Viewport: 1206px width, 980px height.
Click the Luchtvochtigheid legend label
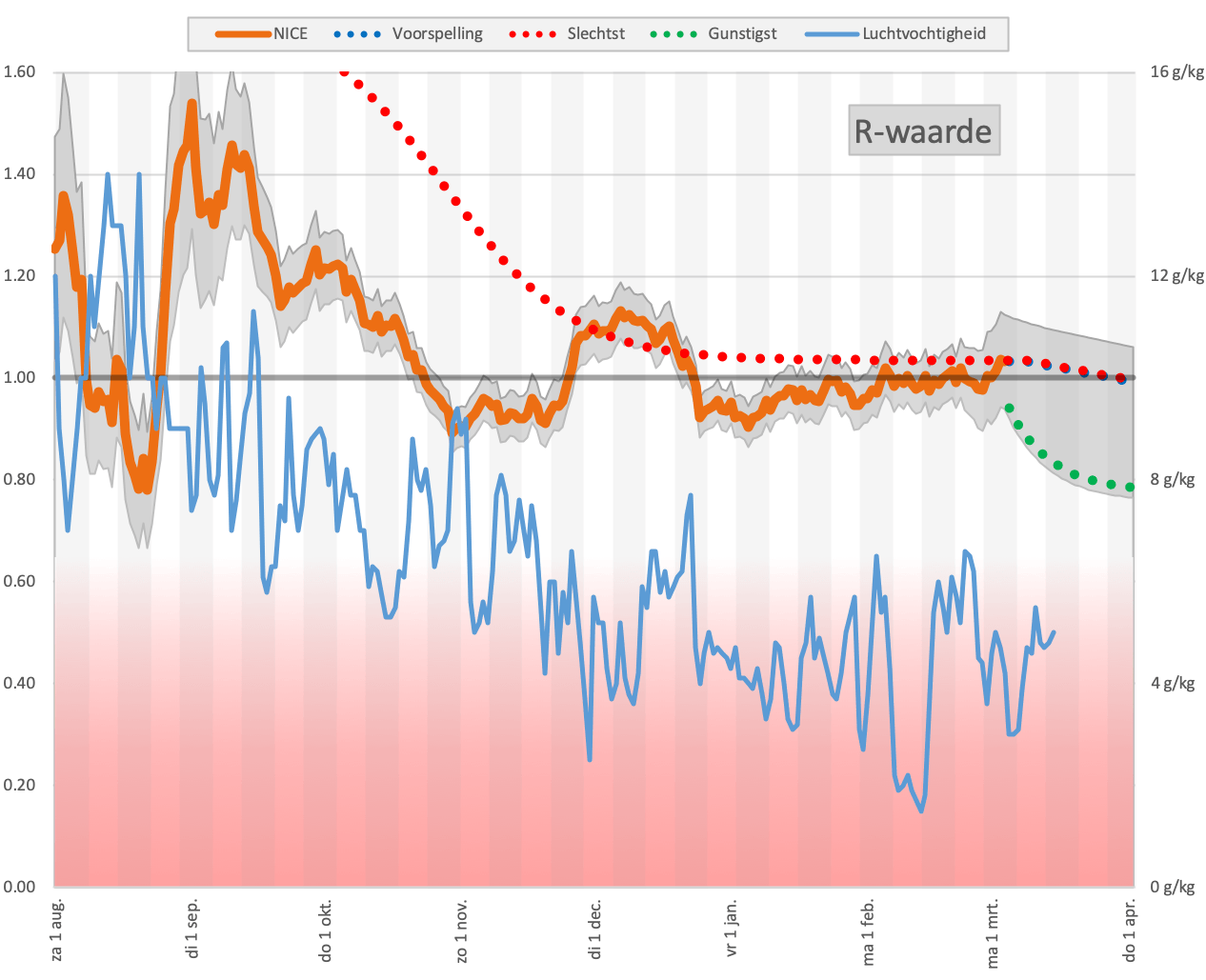pos(924,34)
